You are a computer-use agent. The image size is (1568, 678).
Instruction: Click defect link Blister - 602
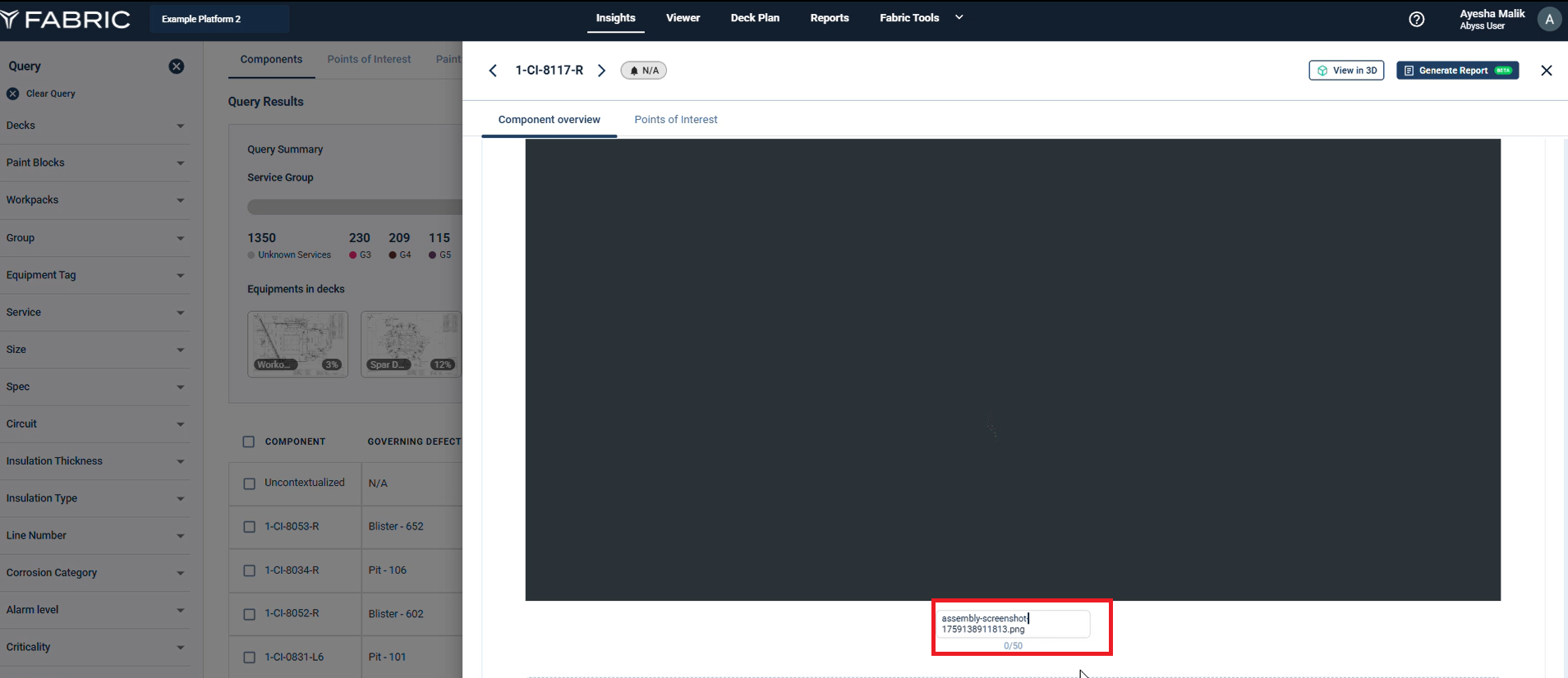click(x=396, y=613)
